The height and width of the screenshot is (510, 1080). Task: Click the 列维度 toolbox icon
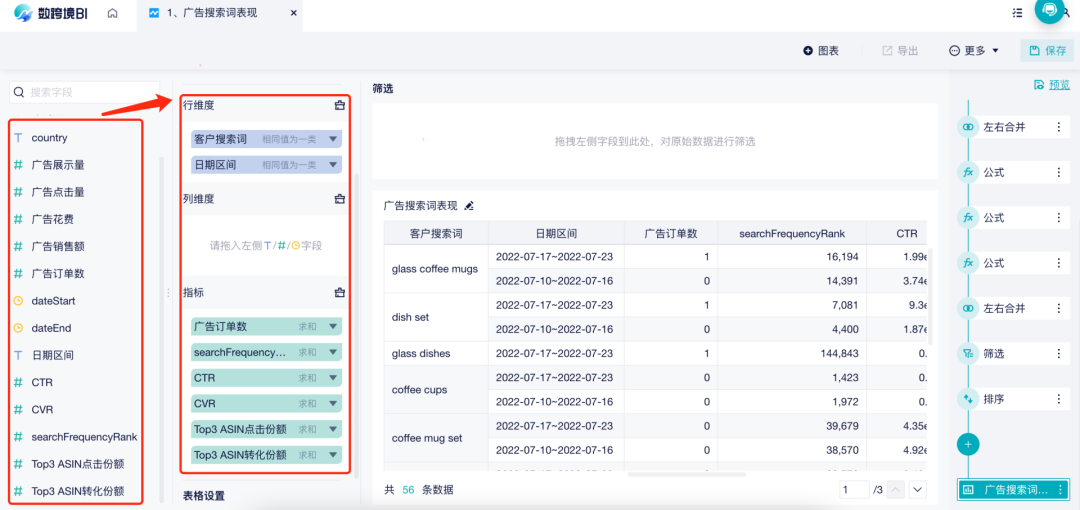point(339,198)
